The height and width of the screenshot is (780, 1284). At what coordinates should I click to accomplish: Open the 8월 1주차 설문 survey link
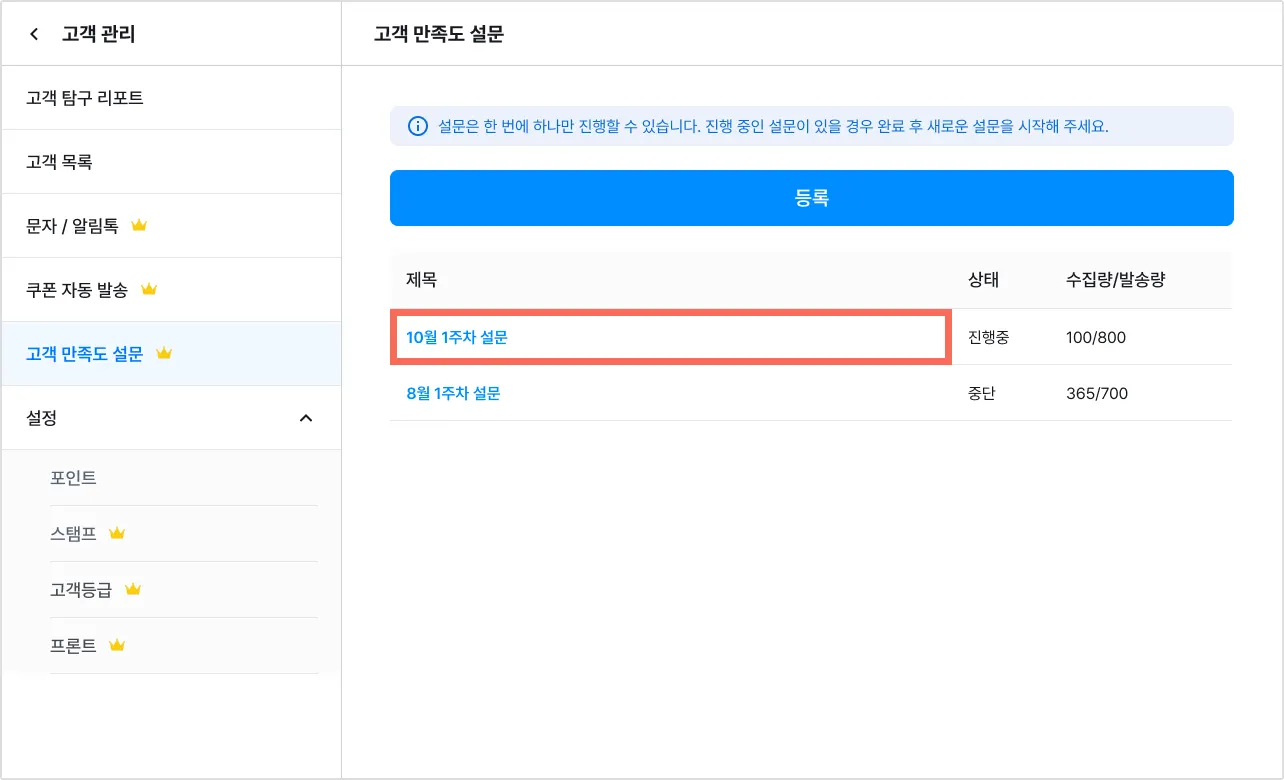453,394
